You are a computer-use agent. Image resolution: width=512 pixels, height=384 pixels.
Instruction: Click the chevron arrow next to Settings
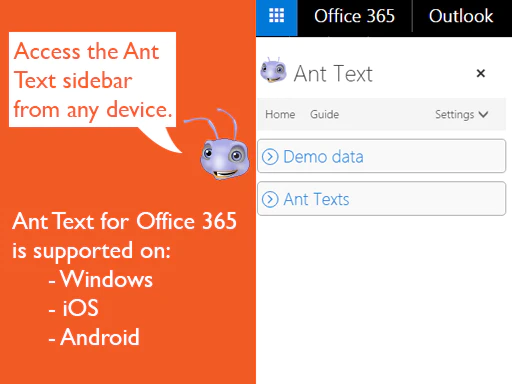[x=483, y=115]
